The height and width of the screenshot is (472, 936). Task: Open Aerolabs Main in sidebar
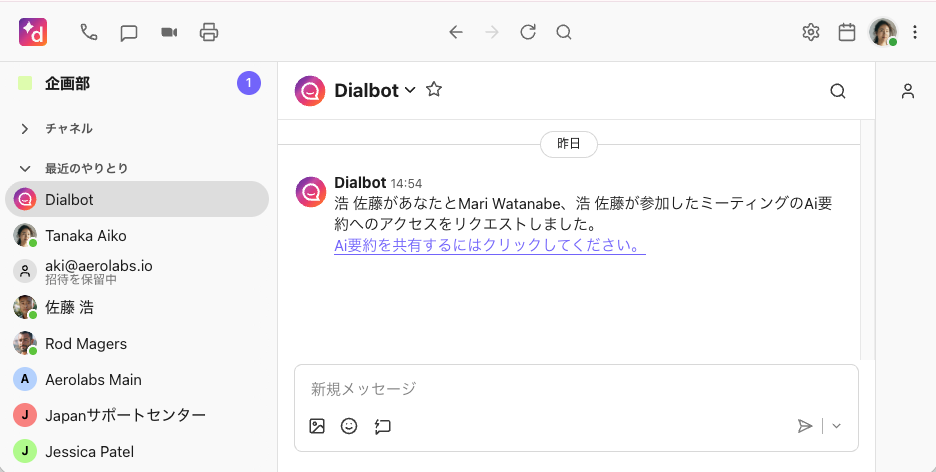(x=137, y=380)
